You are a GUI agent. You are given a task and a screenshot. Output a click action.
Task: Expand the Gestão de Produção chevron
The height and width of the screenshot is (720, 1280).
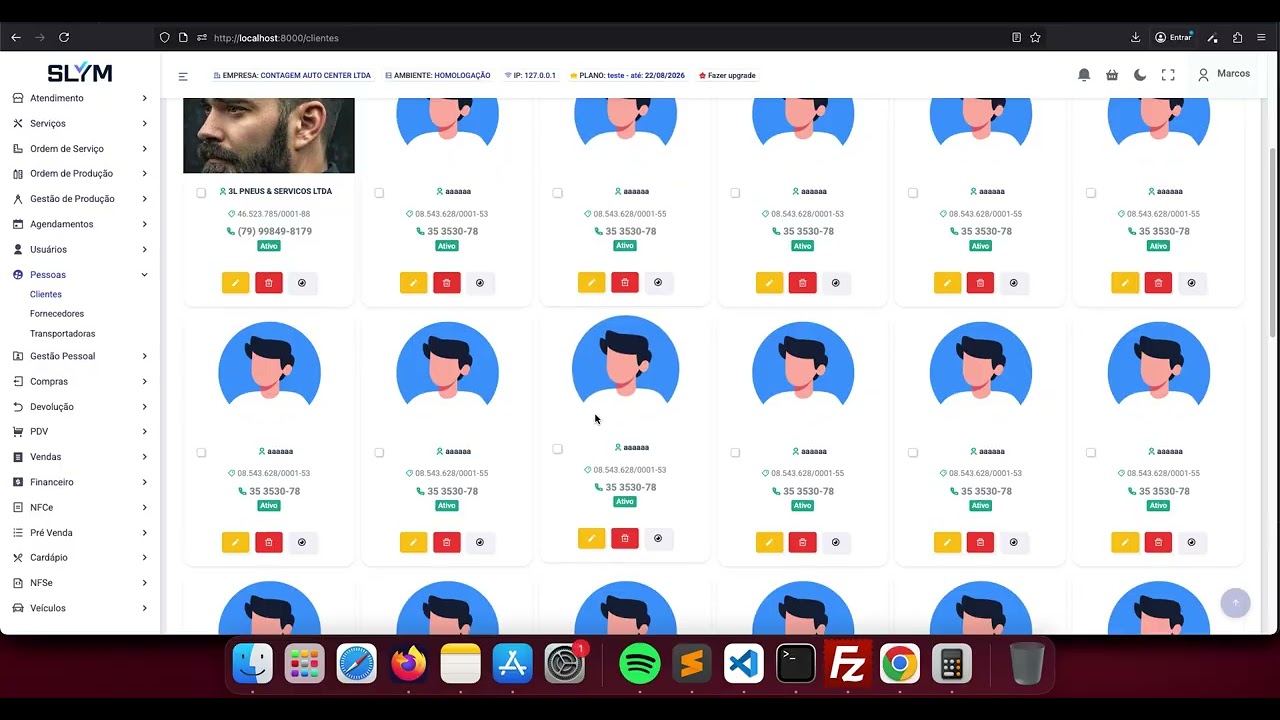pos(144,199)
